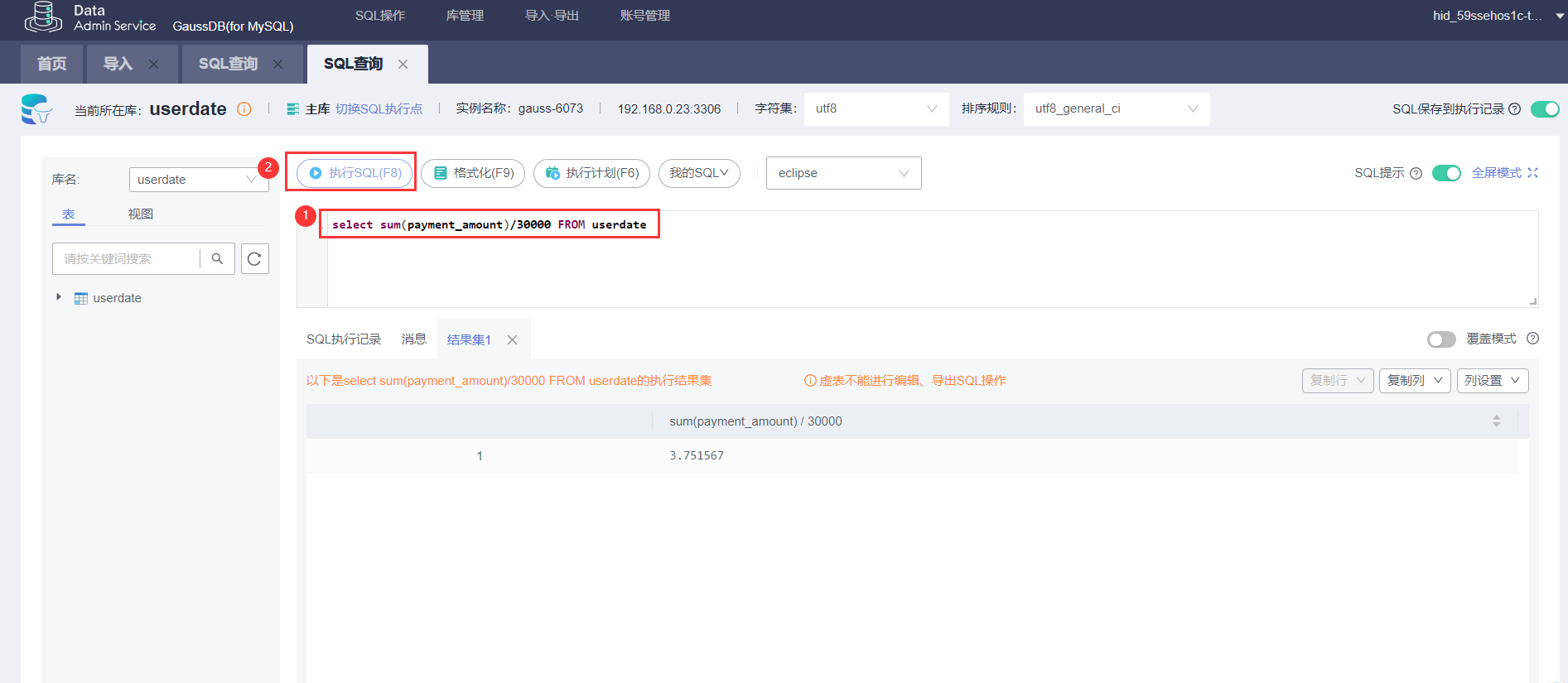
Task: Select the 表 tab in sidebar
Action: tap(69, 214)
